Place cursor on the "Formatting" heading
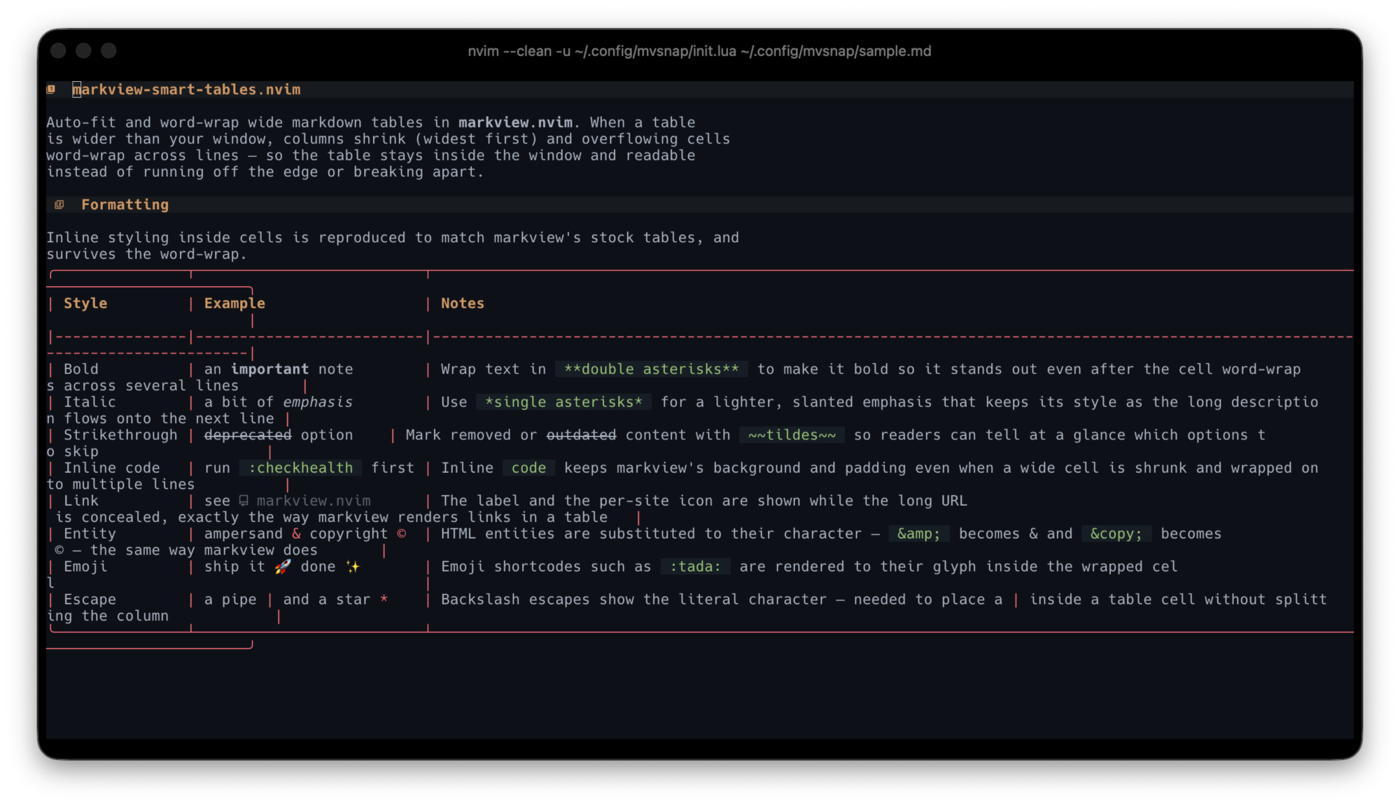 pyautogui.click(x=125, y=205)
